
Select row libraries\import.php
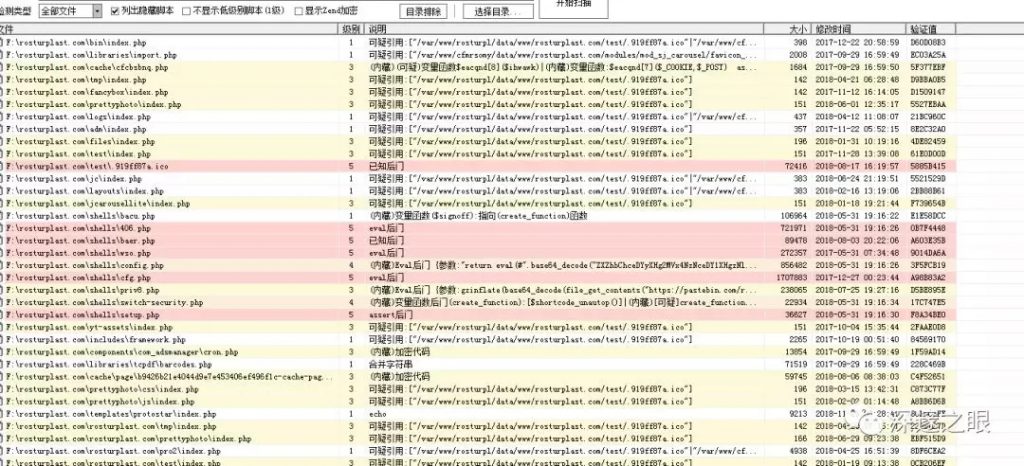coord(478,55)
